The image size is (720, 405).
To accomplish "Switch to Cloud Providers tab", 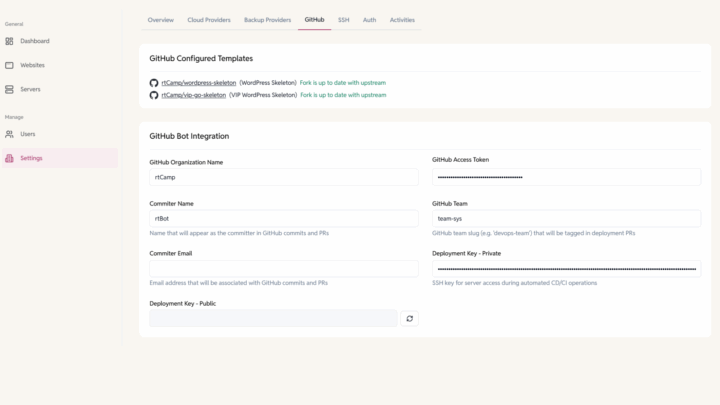I will pos(209,20).
